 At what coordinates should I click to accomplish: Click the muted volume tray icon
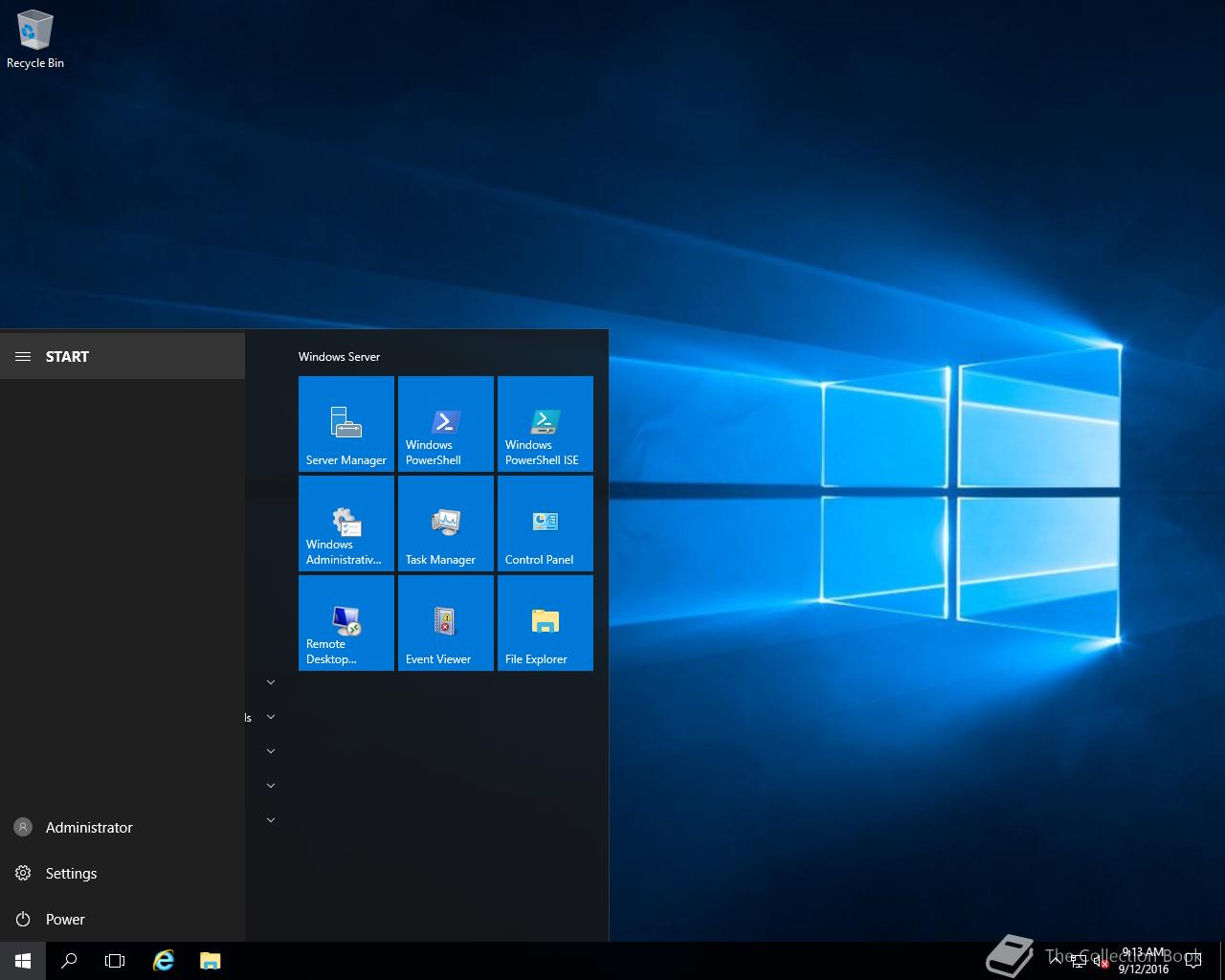(x=1101, y=961)
